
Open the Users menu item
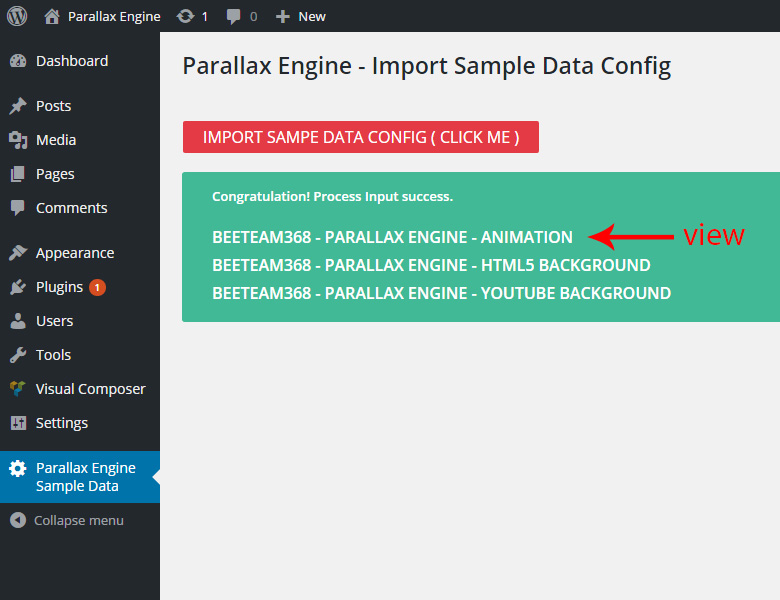coord(54,321)
